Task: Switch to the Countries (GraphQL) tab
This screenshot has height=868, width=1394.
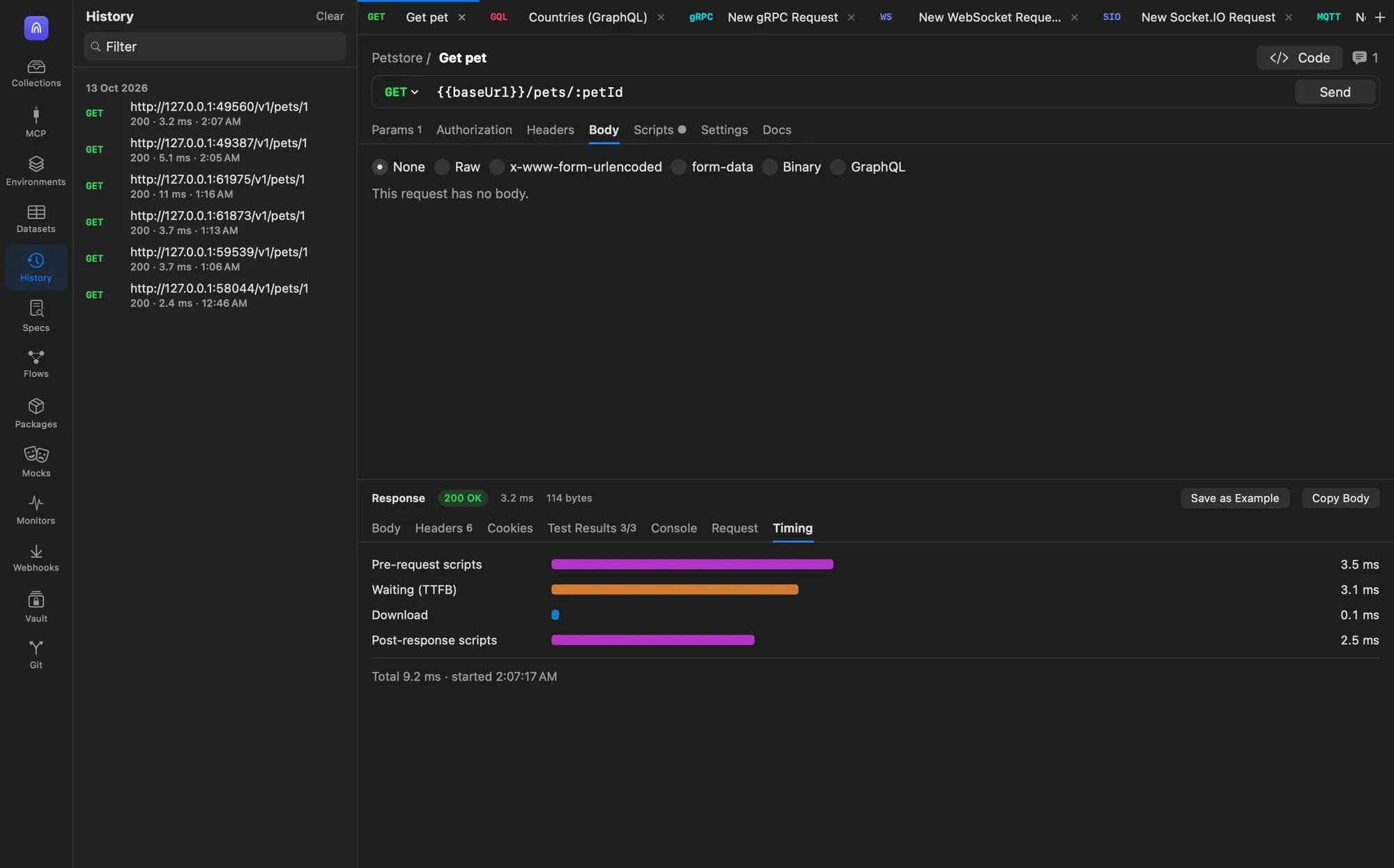Action: pos(588,17)
